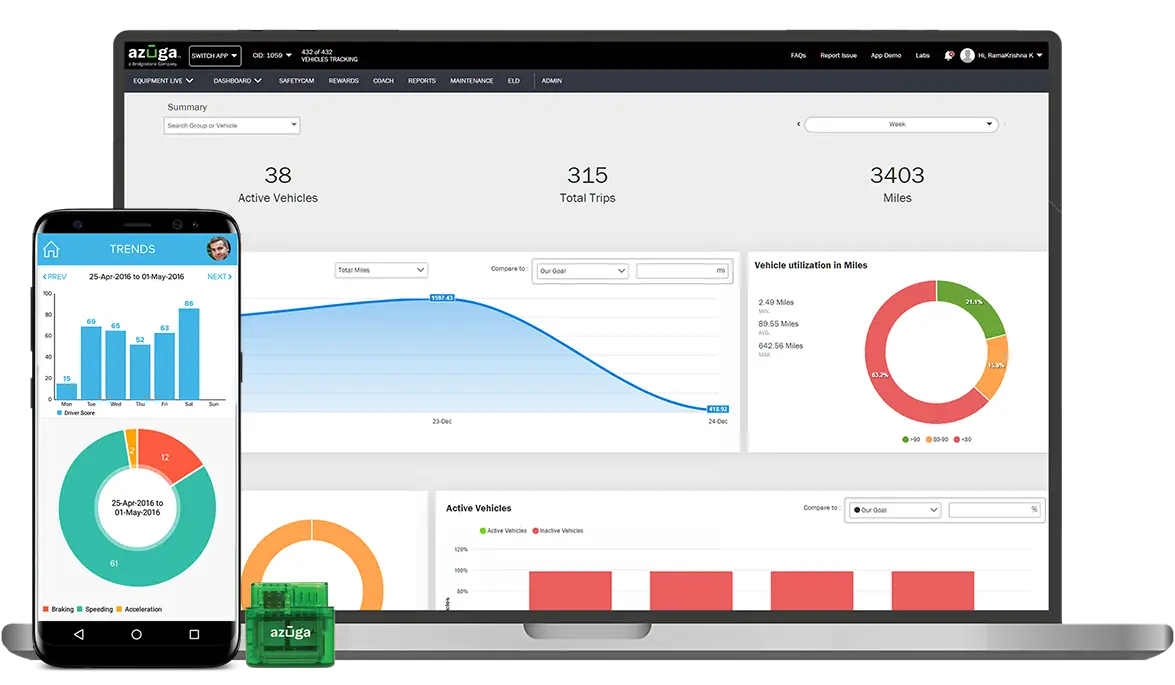Viewport: 1175px width, 685px height.
Task: Go to previous period with left arrow beside Week
Action: coord(798,124)
